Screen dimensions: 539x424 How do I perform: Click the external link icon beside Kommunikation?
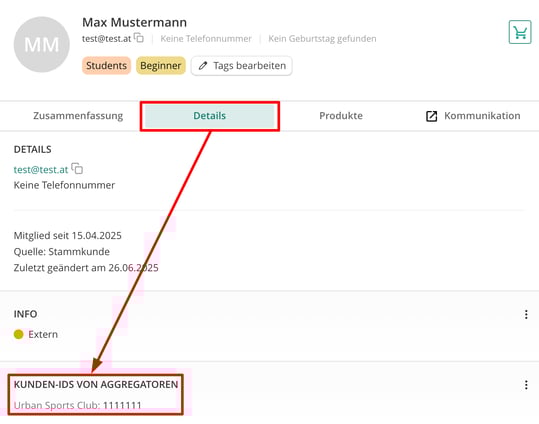pos(431,116)
